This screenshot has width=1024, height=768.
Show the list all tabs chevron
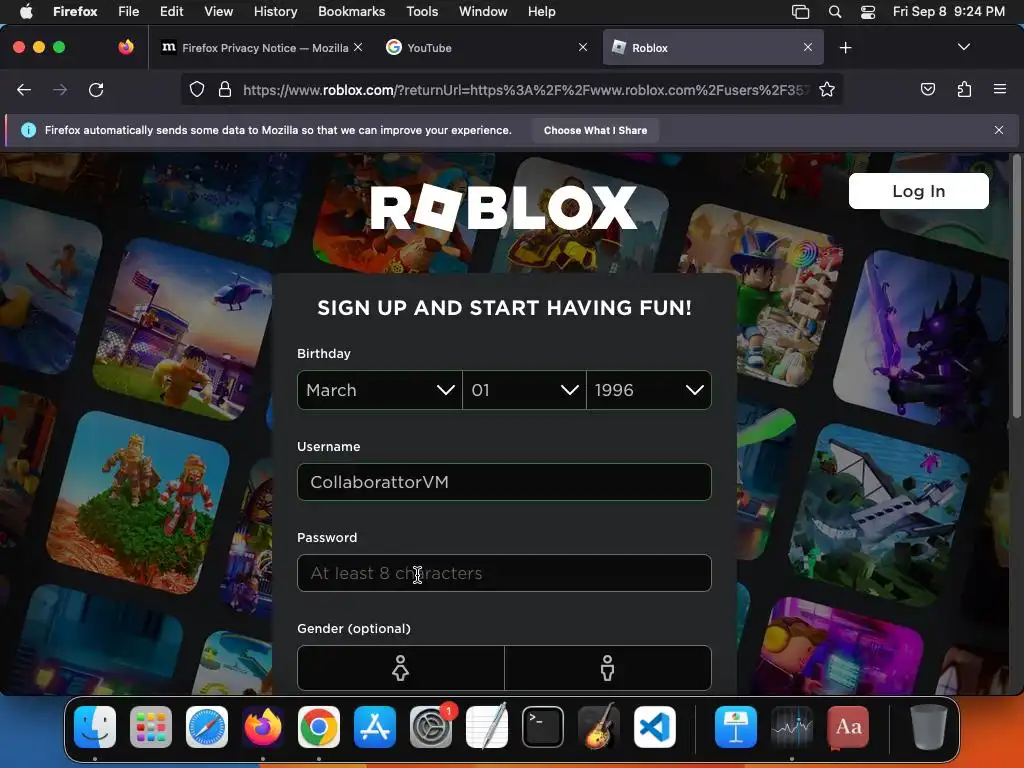(963, 47)
